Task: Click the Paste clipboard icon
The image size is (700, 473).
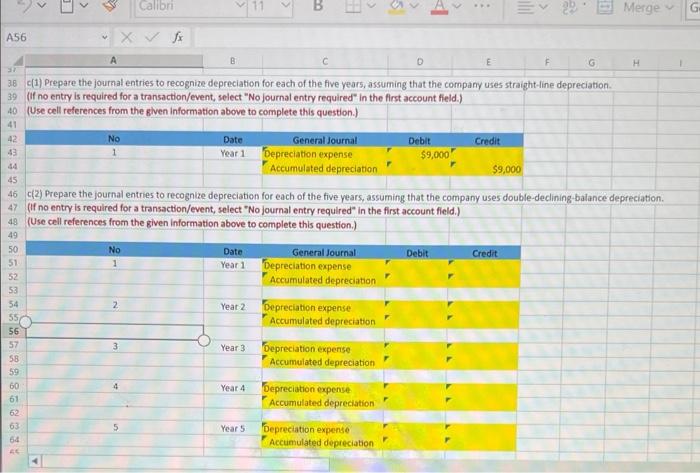Action: point(67,5)
